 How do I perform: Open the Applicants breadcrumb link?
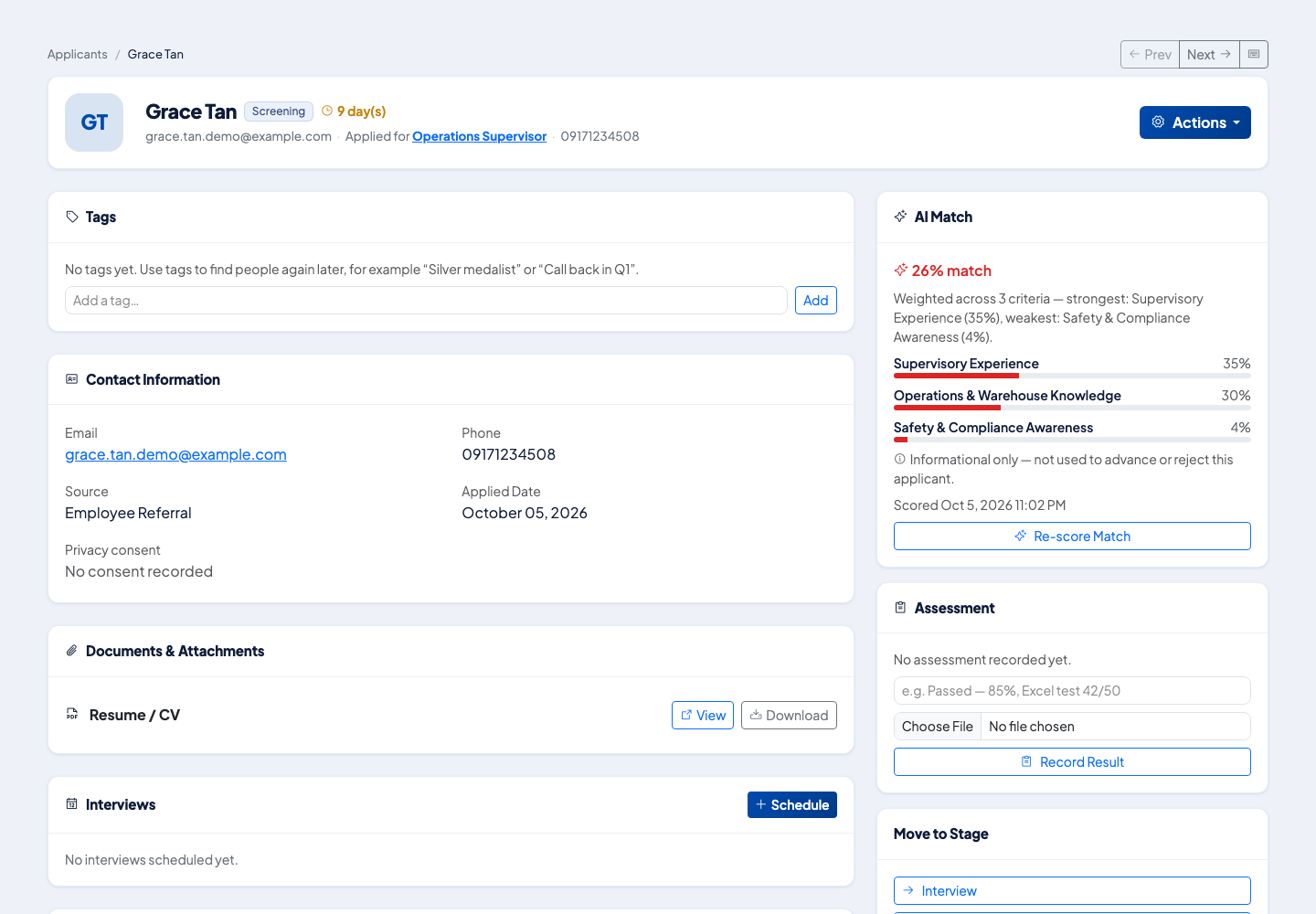pos(78,55)
